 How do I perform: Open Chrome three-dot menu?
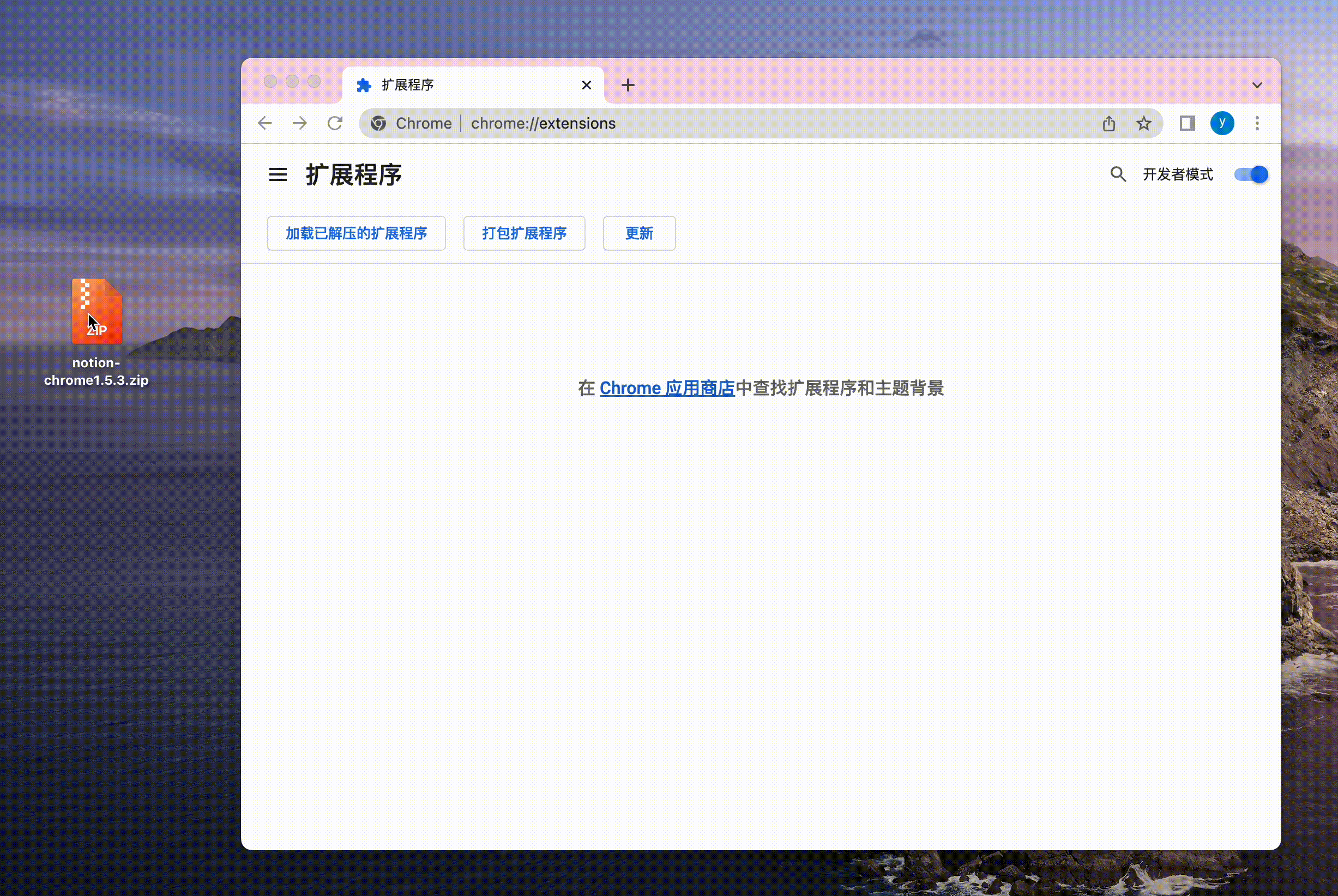[x=1256, y=123]
